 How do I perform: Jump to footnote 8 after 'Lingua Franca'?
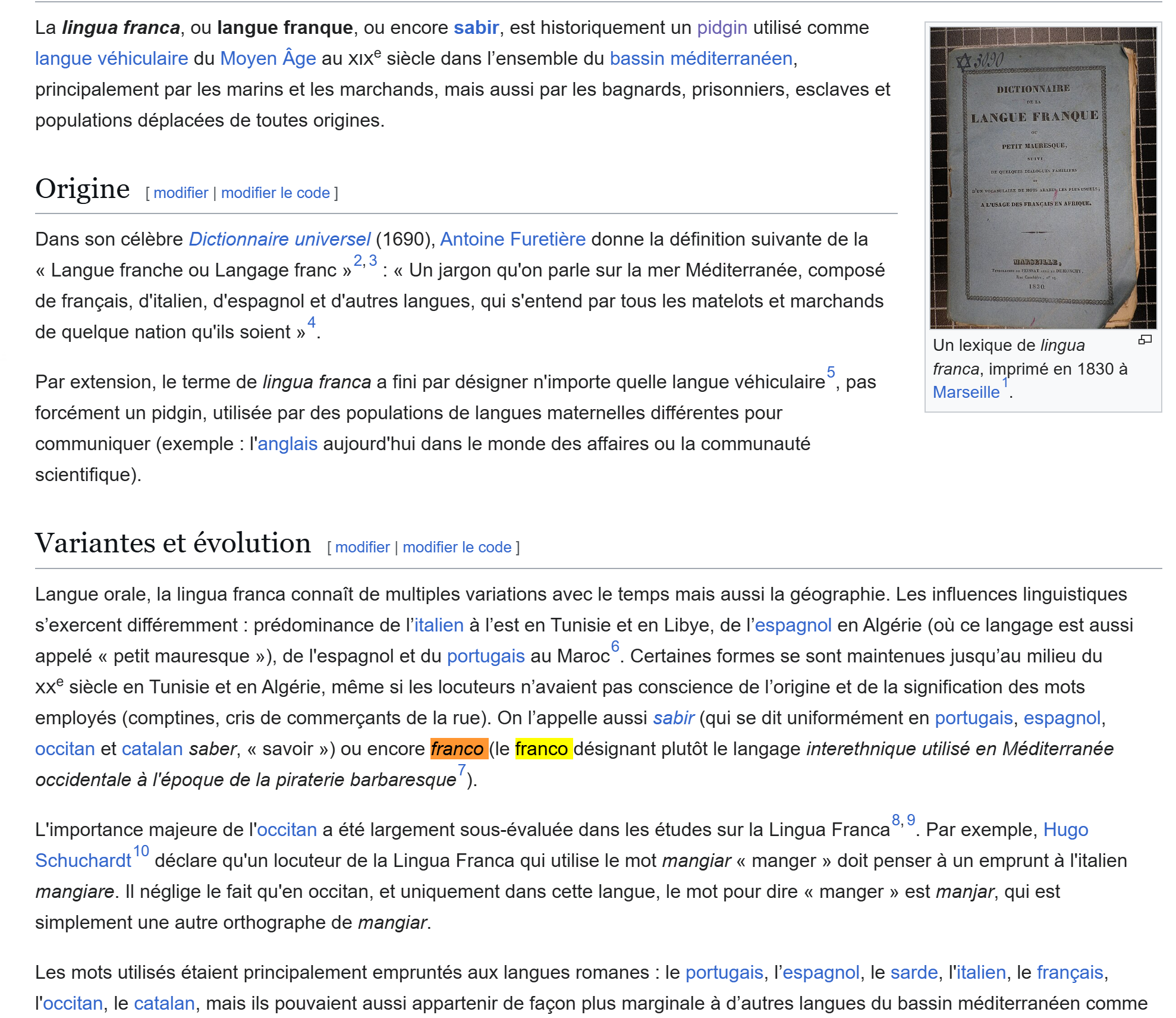coord(896,820)
